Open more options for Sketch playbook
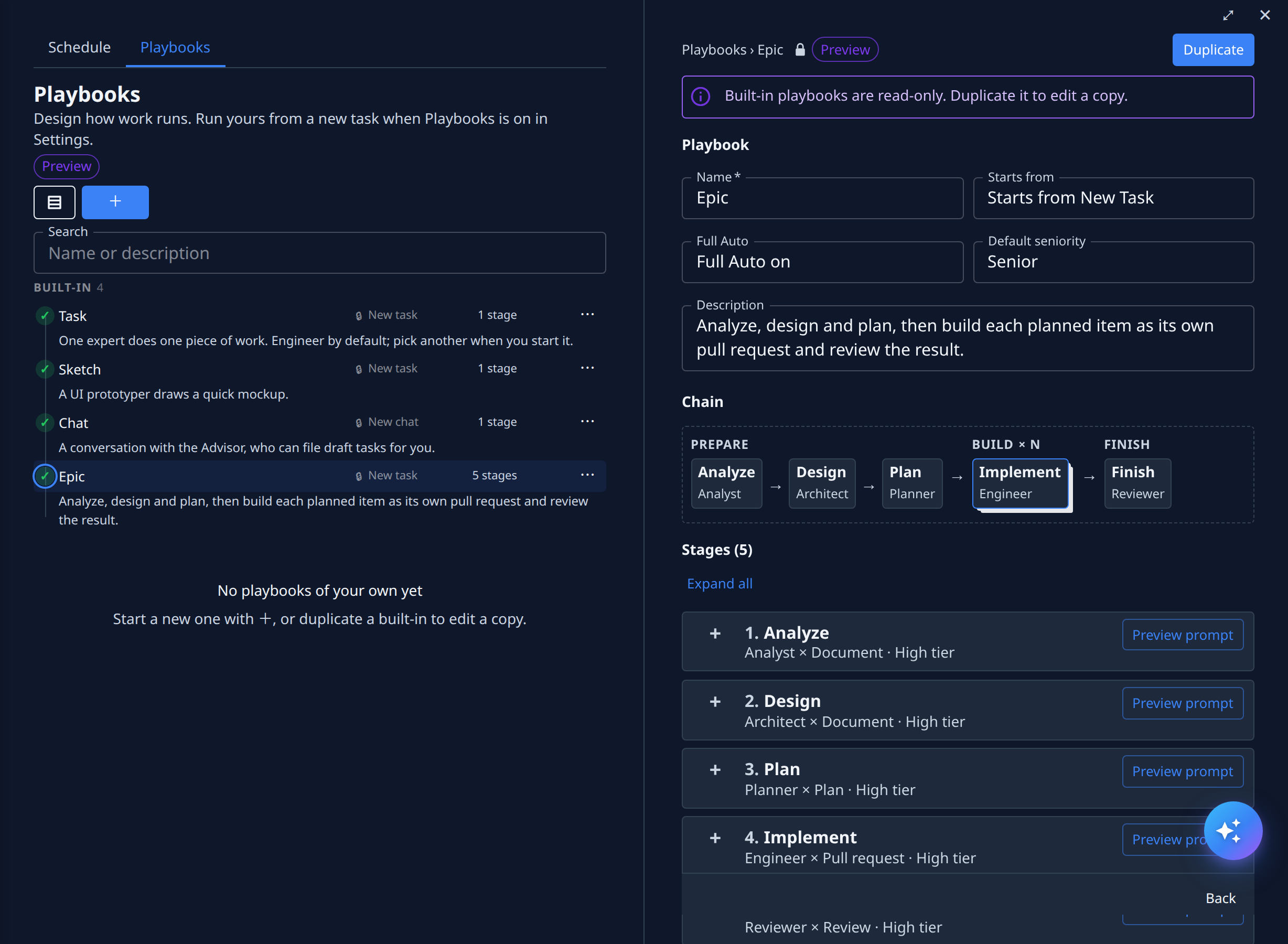Screen dimensions: 1288x944 click(587, 368)
